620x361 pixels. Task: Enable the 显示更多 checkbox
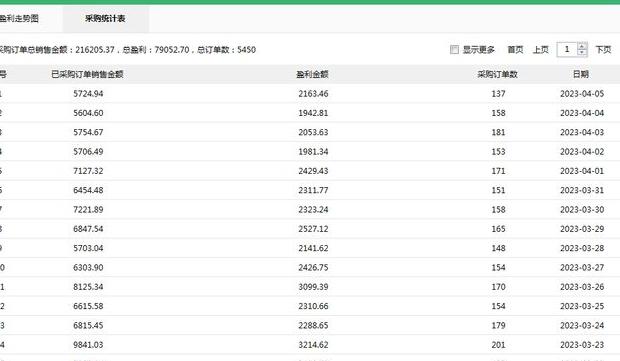[x=454, y=49]
